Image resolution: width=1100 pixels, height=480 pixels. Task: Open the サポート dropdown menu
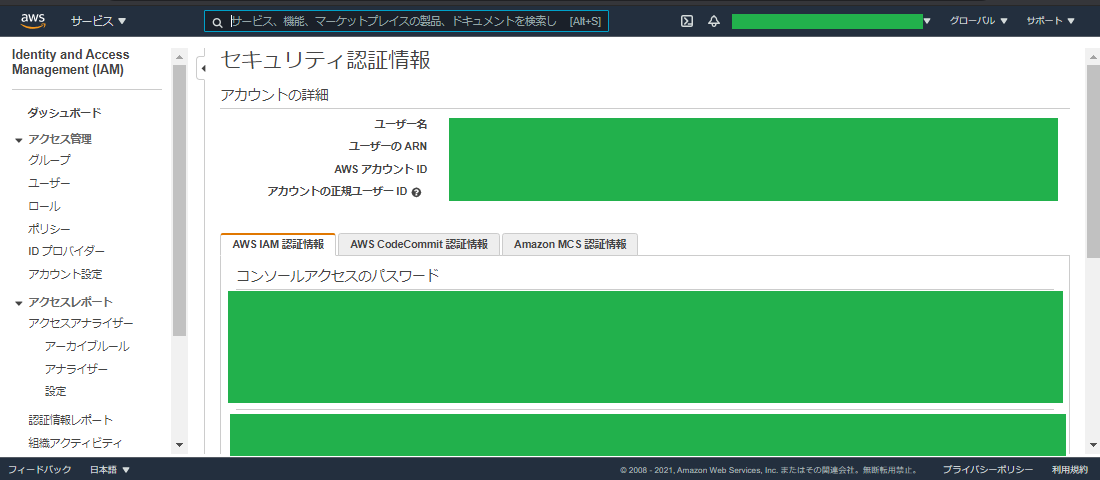click(x=1050, y=21)
